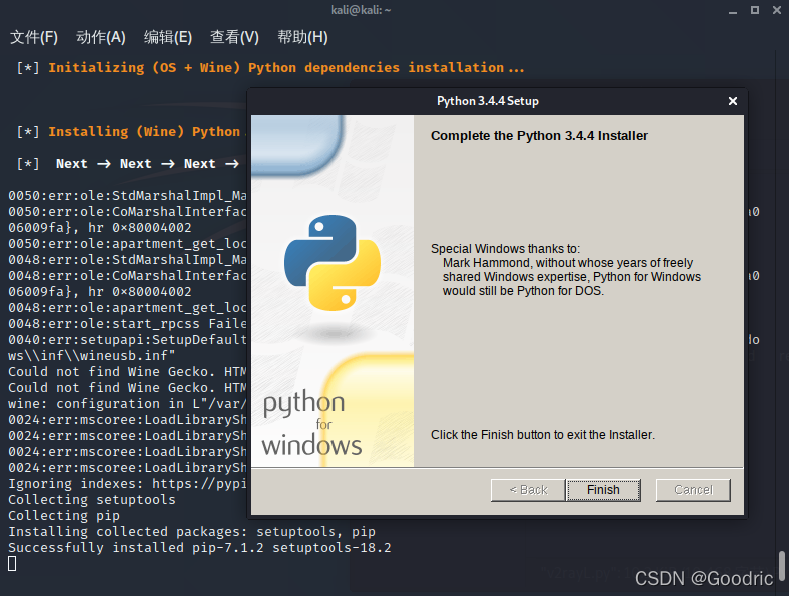789x596 pixels.
Task: Click the 'Successfully installed pip-7.1.2' terminal line
Action: [200, 548]
